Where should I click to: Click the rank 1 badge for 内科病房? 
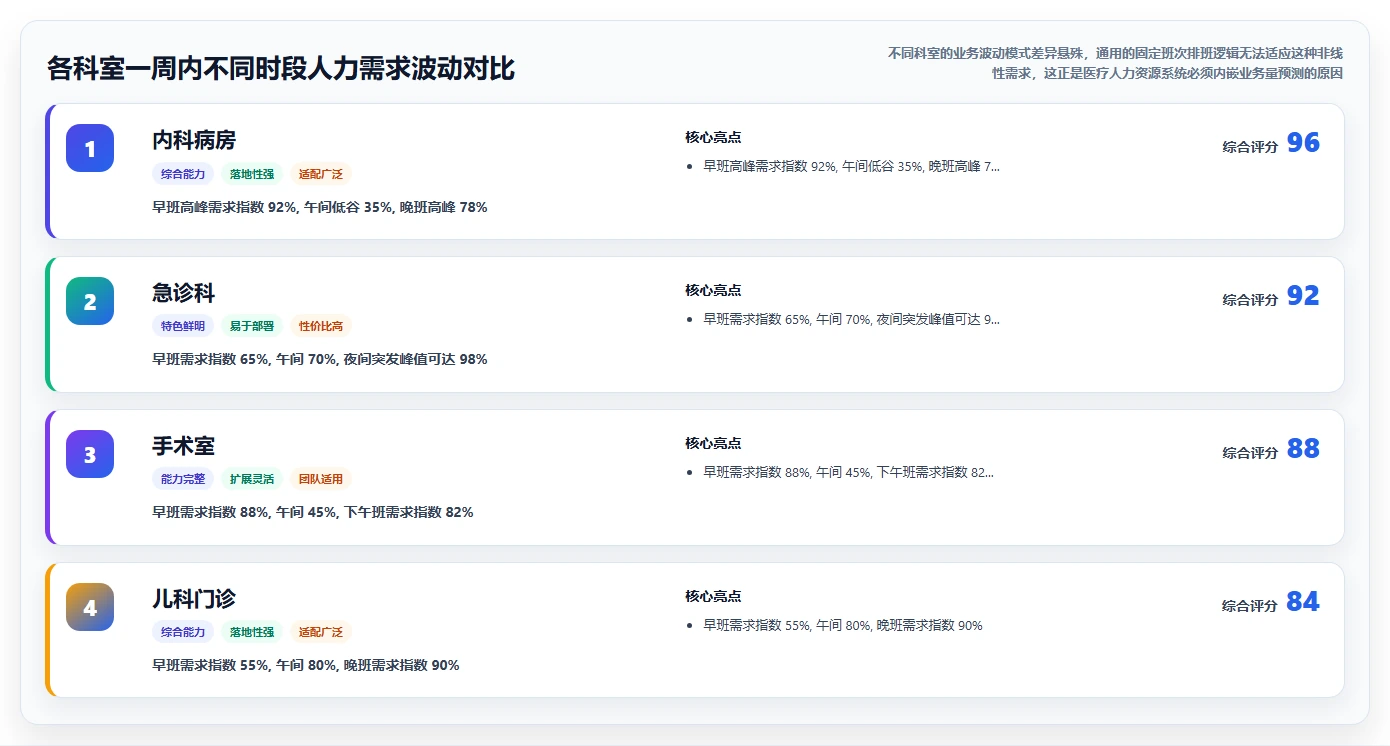[x=90, y=148]
